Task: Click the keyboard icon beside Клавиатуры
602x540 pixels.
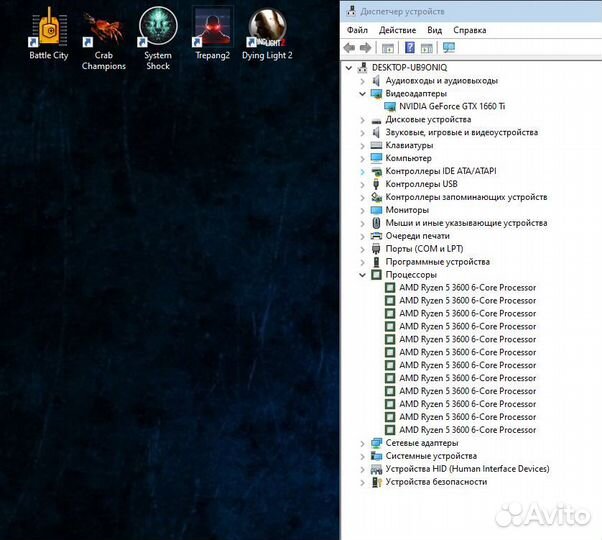Action: pyautogui.click(x=376, y=145)
